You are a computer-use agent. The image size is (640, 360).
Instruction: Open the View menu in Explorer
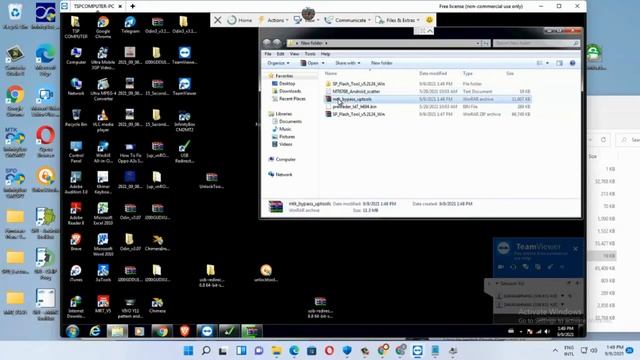(x=294, y=53)
